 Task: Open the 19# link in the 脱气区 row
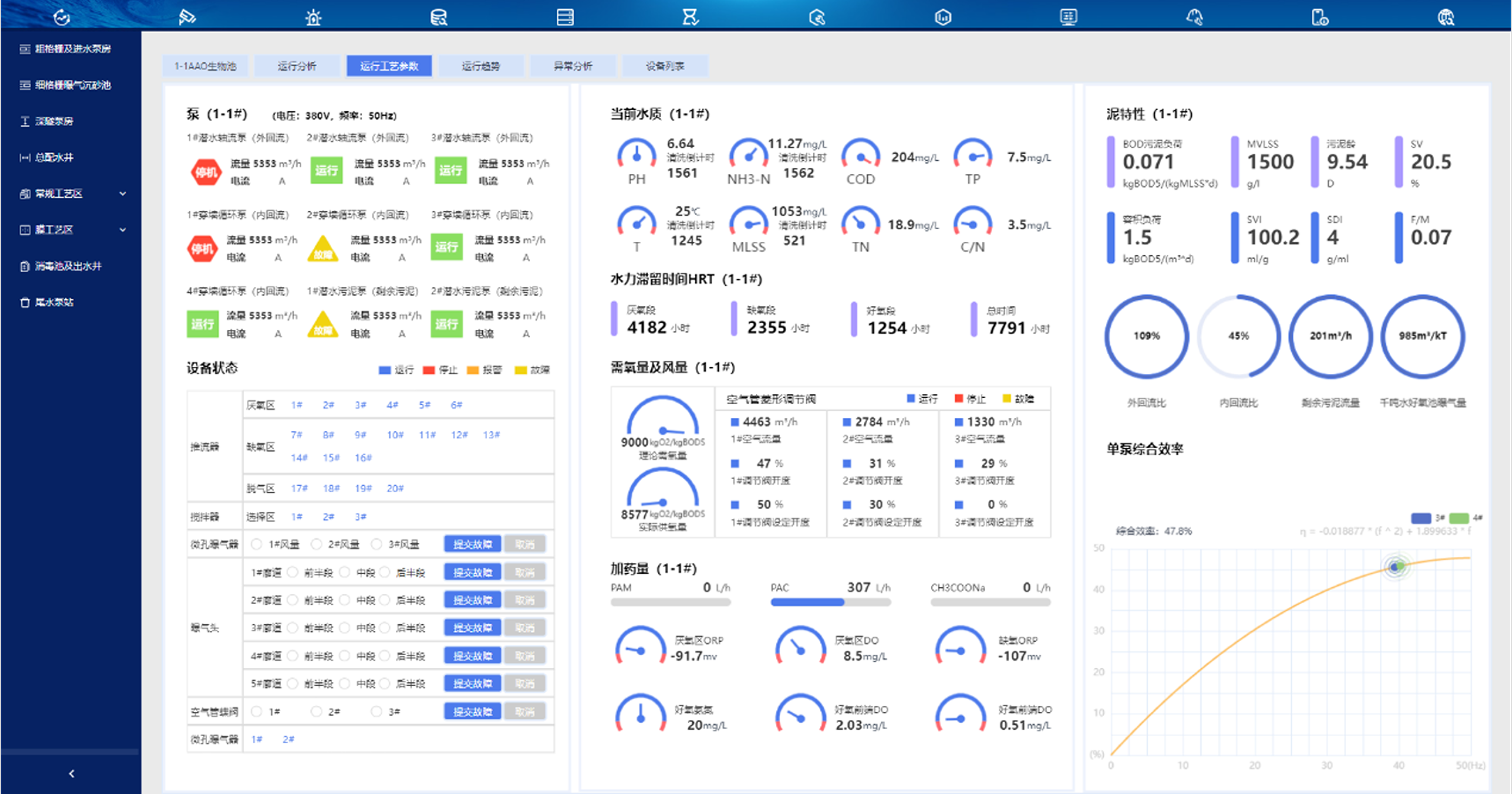[363, 488]
